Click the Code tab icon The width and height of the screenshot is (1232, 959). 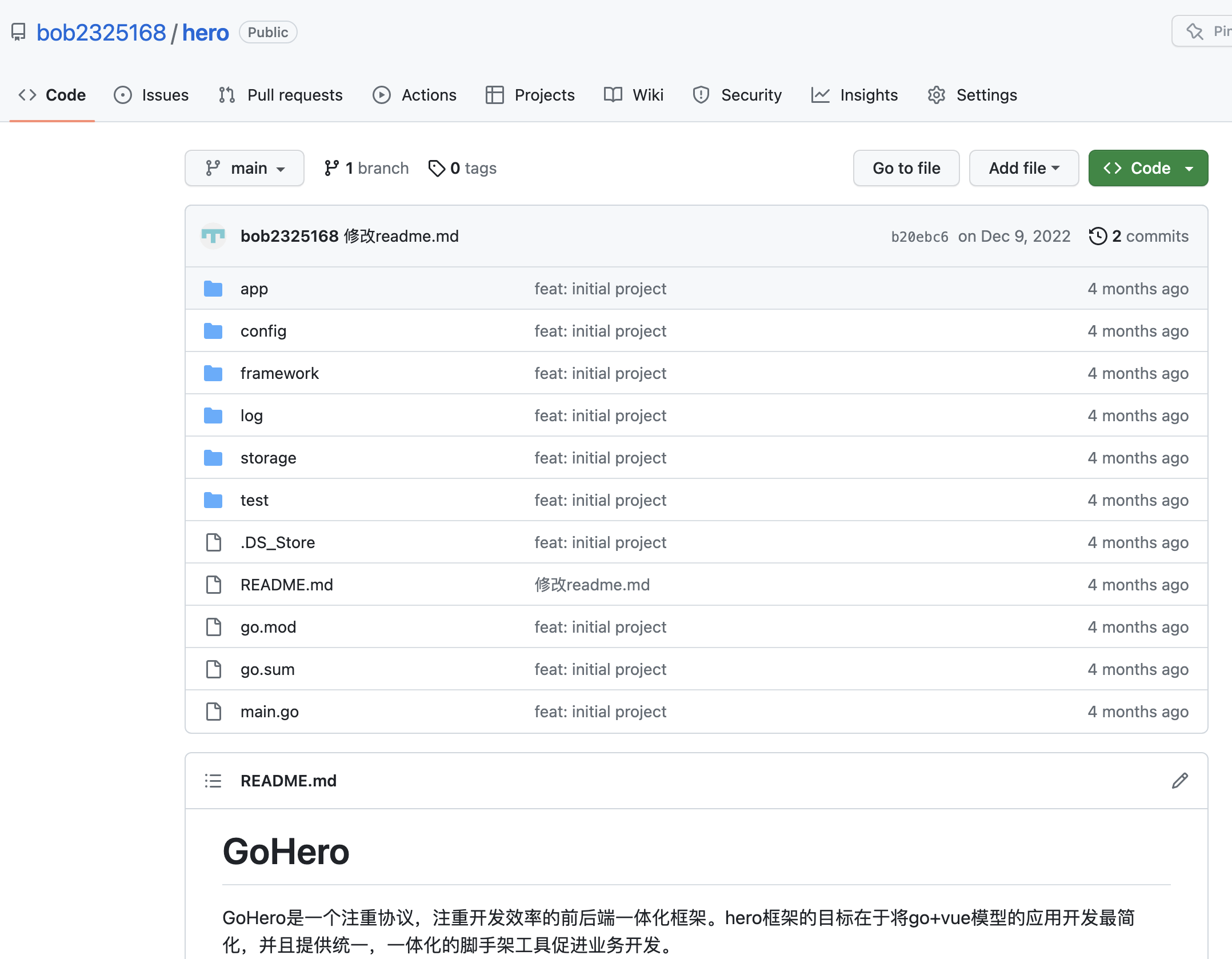click(27, 94)
